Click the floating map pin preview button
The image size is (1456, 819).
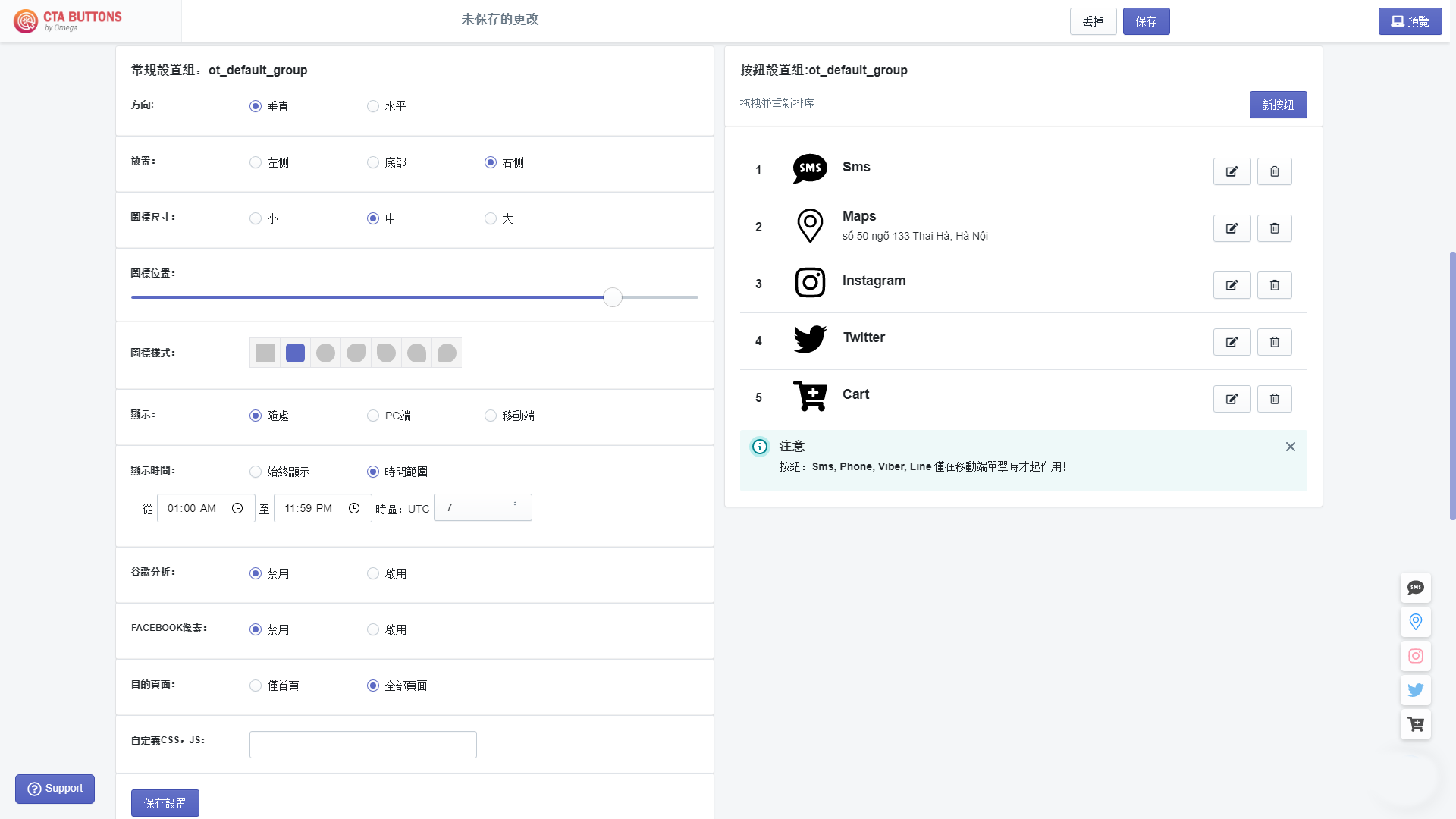pos(1415,622)
